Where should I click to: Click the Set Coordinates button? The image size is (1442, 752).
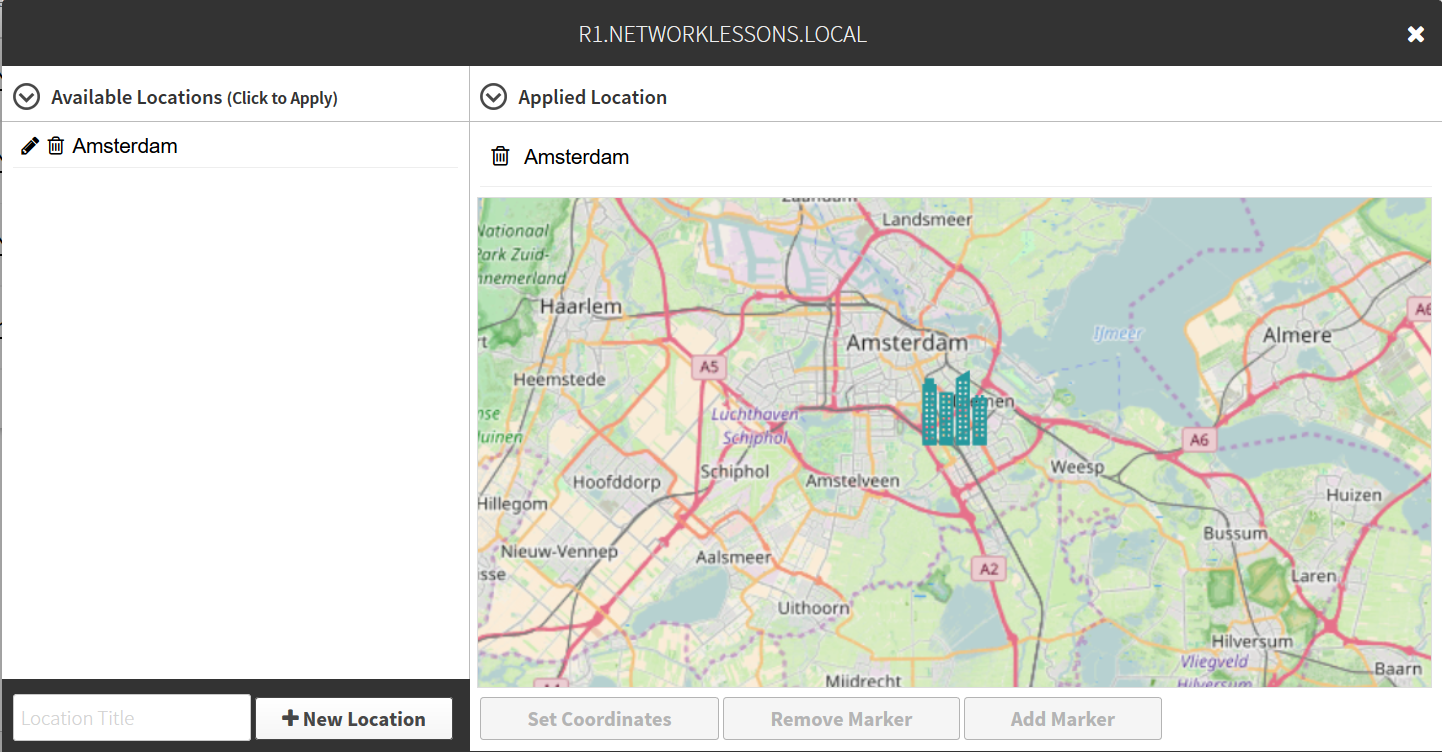pos(599,719)
